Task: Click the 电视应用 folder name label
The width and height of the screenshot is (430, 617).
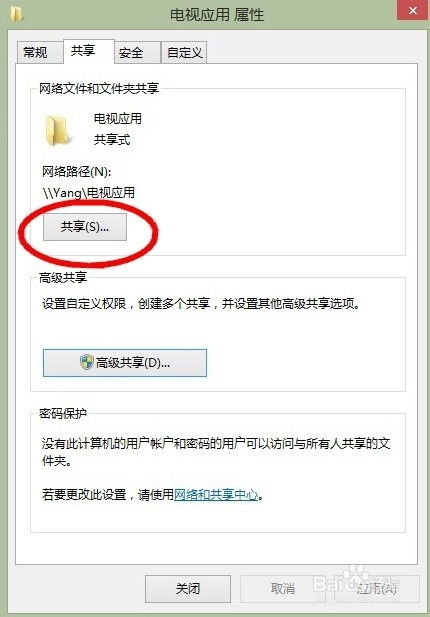Action: click(x=118, y=118)
